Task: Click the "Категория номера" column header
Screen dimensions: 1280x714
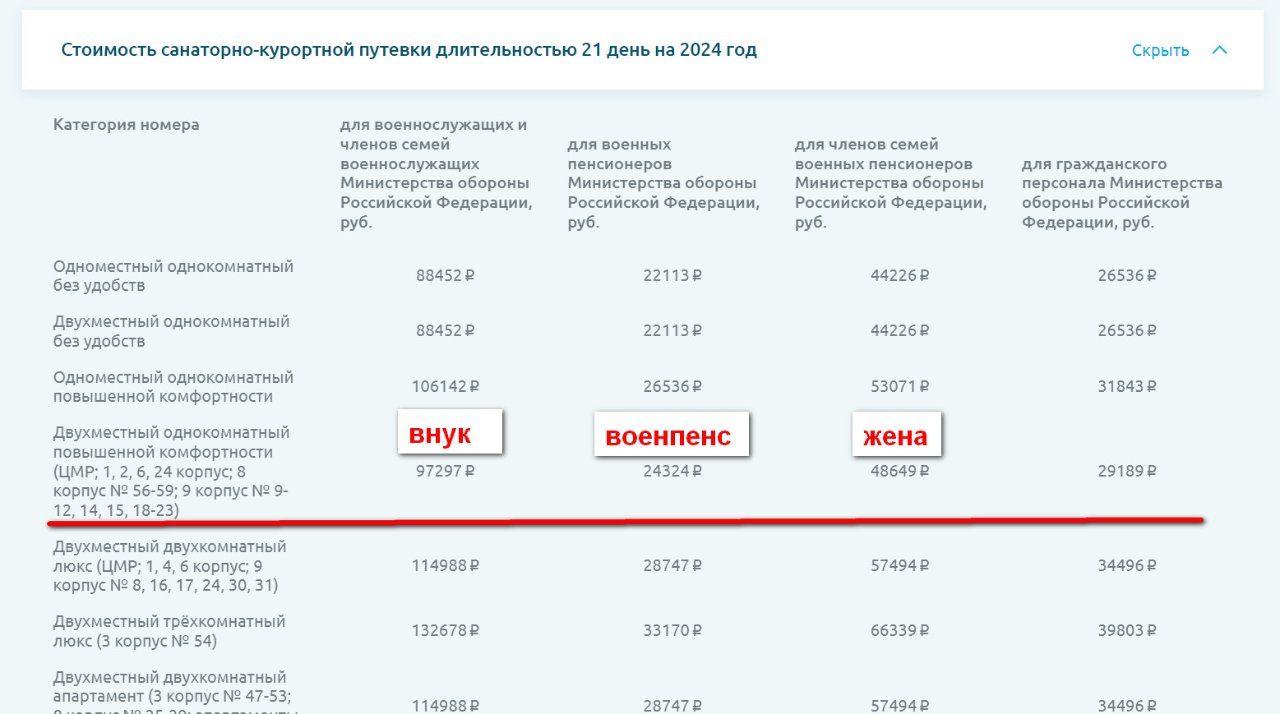Action: [126, 125]
